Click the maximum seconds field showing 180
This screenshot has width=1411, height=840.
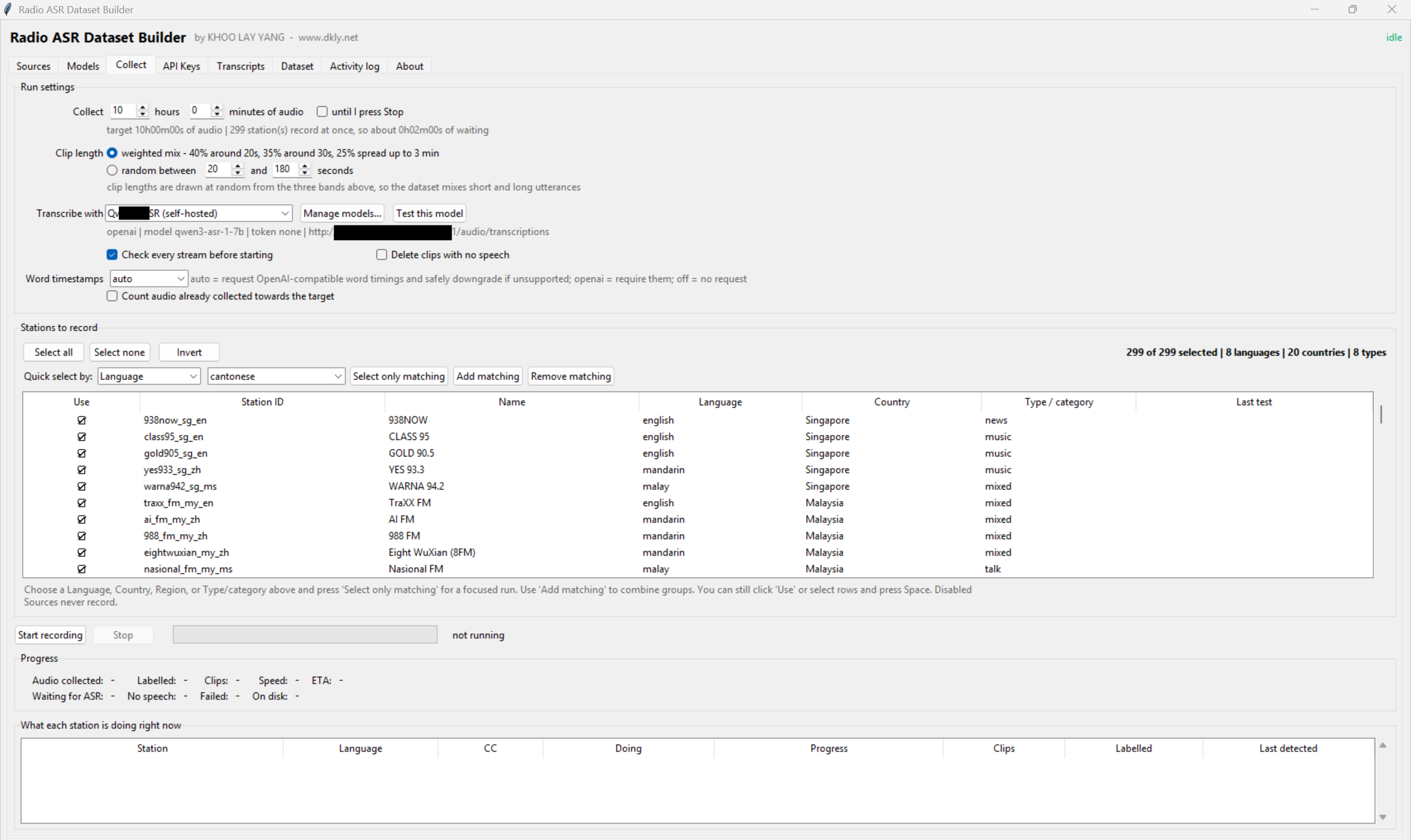[286, 169]
